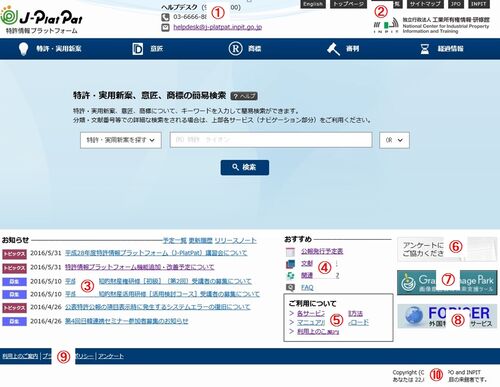Click the J-PlatPat logo
500x387 pixels.
(x=41, y=19)
